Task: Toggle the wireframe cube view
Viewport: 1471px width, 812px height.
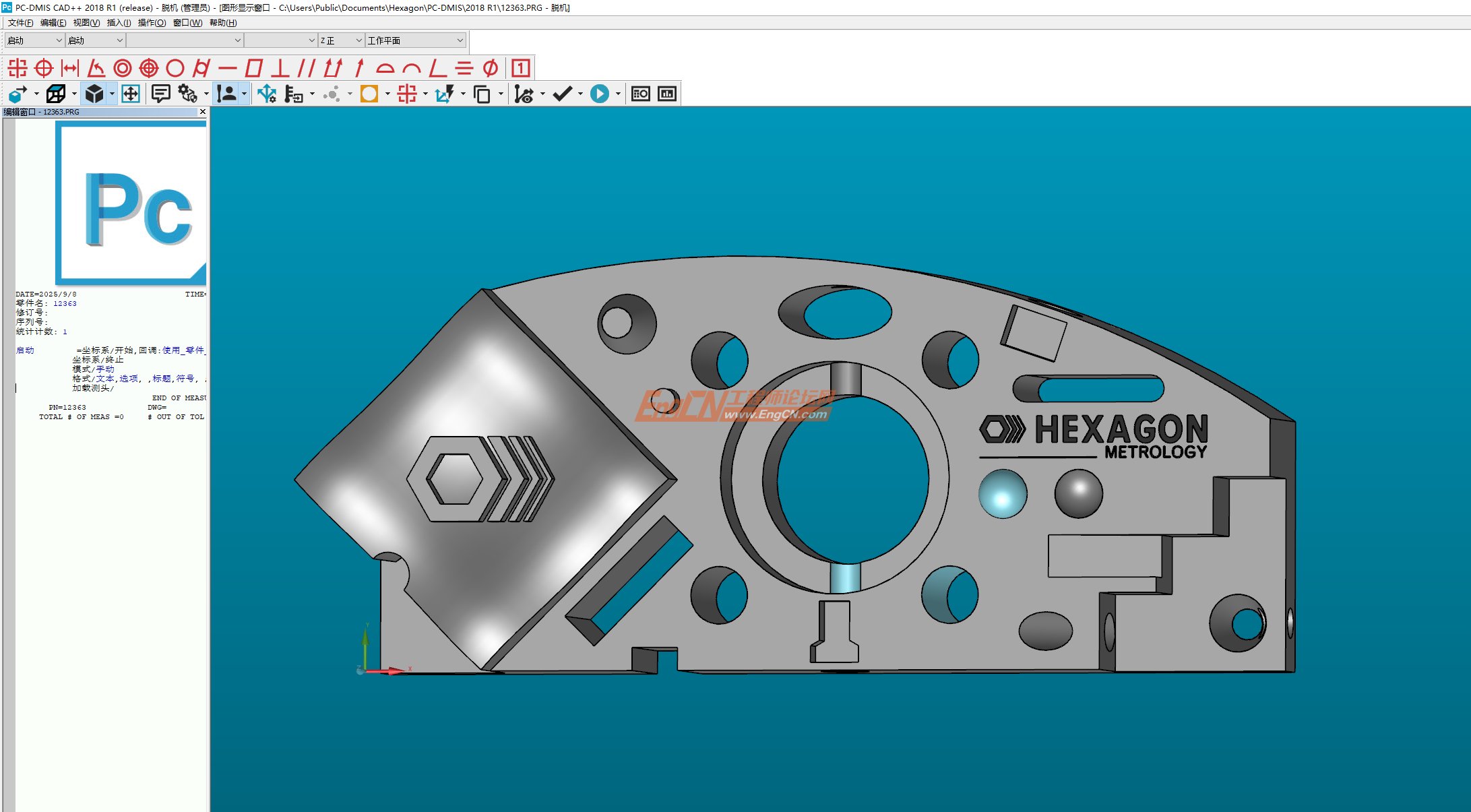Action: (x=56, y=94)
